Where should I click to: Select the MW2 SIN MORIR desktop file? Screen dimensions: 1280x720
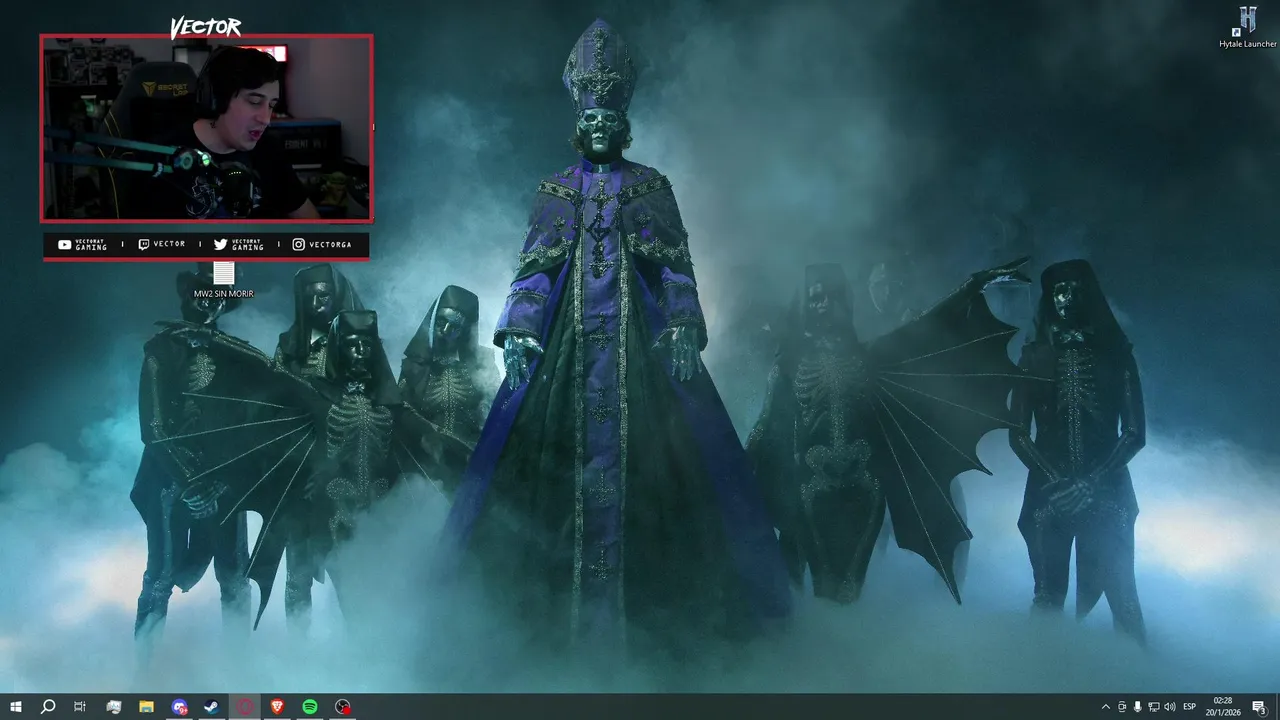tap(223, 280)
